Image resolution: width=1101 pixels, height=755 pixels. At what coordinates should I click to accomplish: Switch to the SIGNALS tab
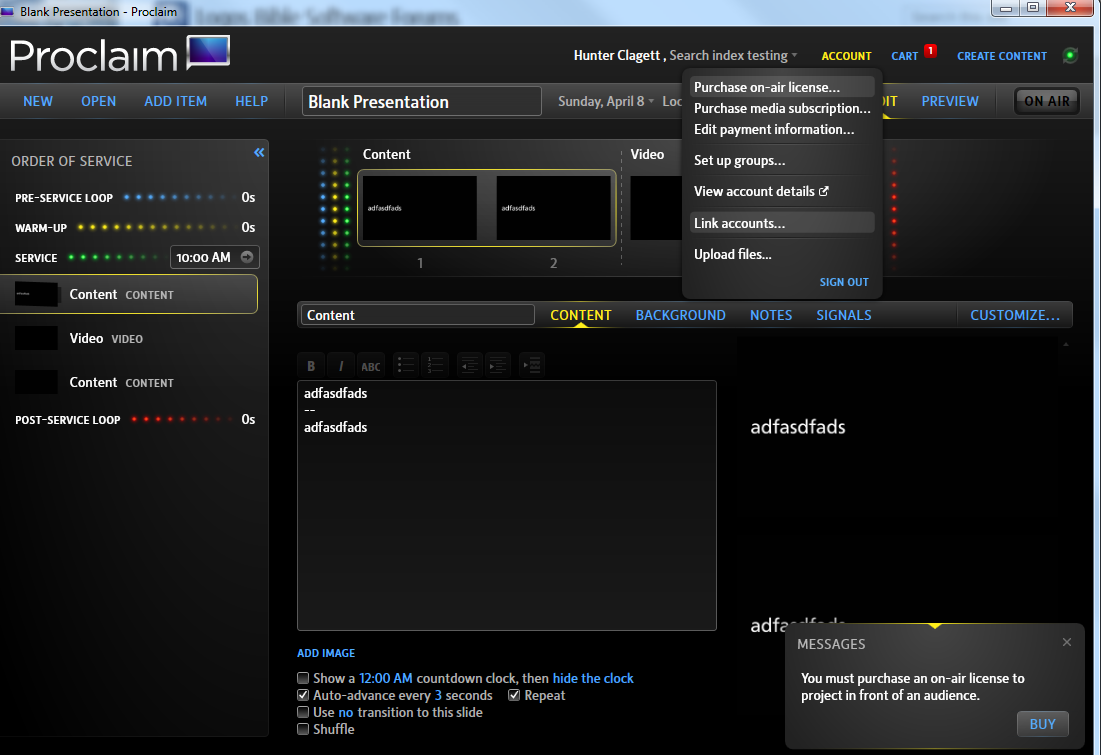click(x=844, y=315)
